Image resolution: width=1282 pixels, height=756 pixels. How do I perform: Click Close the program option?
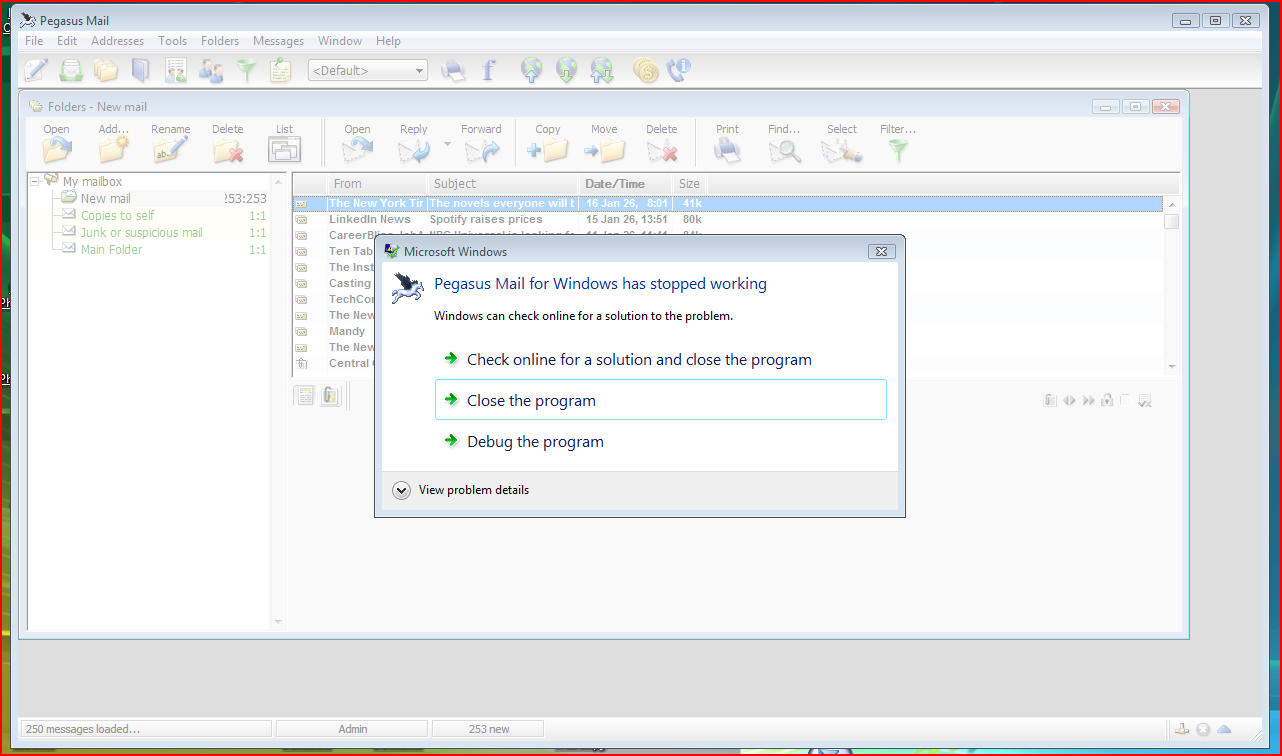click(x=531, y=401)
